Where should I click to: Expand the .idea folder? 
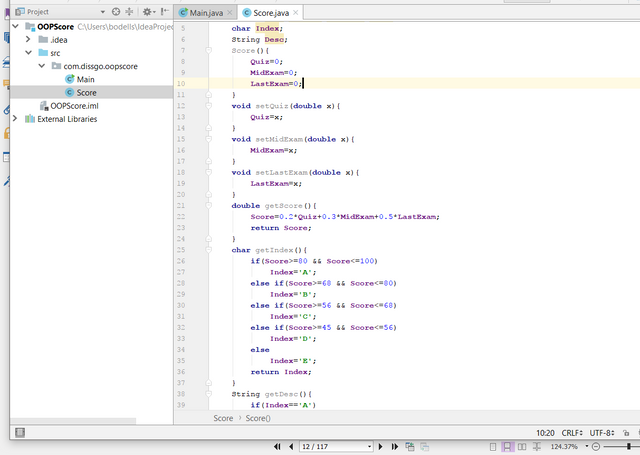pos(28,40)
